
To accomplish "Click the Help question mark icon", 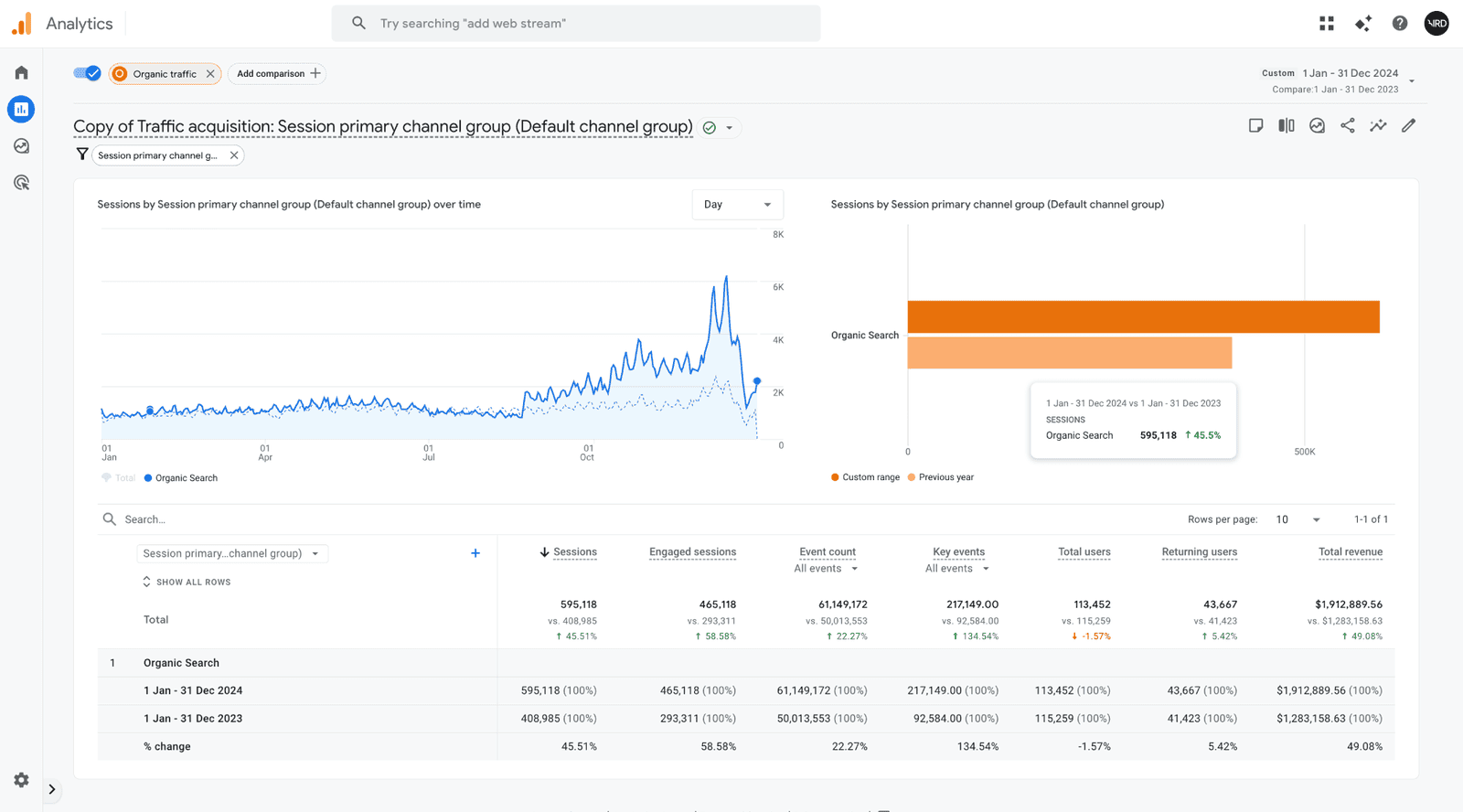I will (1399, 24).
